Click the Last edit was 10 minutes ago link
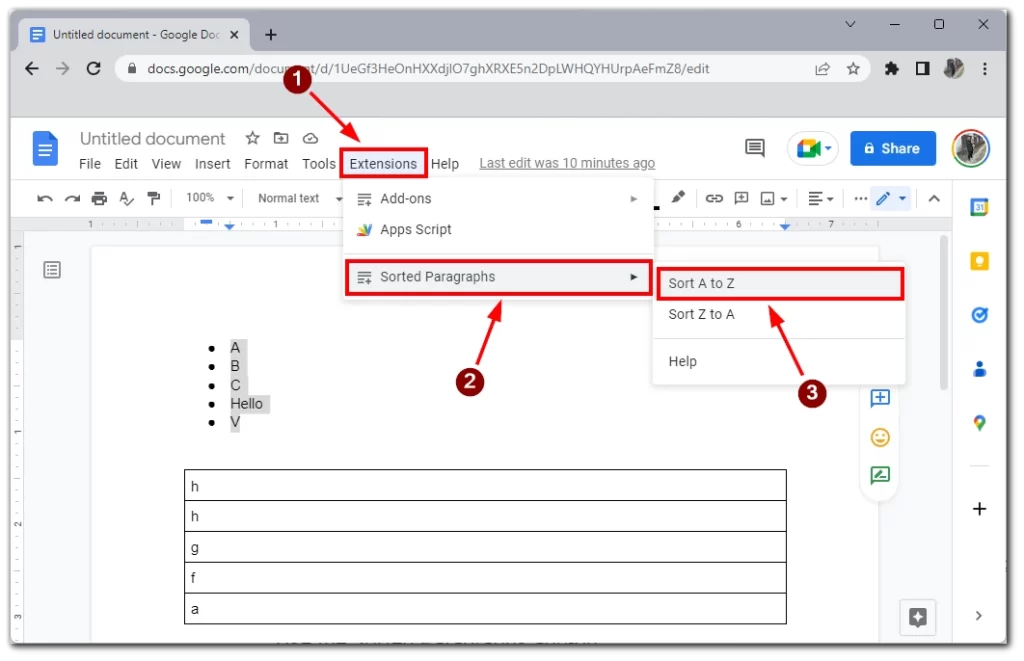The width and height of the screenshot is (1024, 661). pyautogui.click(x=566, y=162)
